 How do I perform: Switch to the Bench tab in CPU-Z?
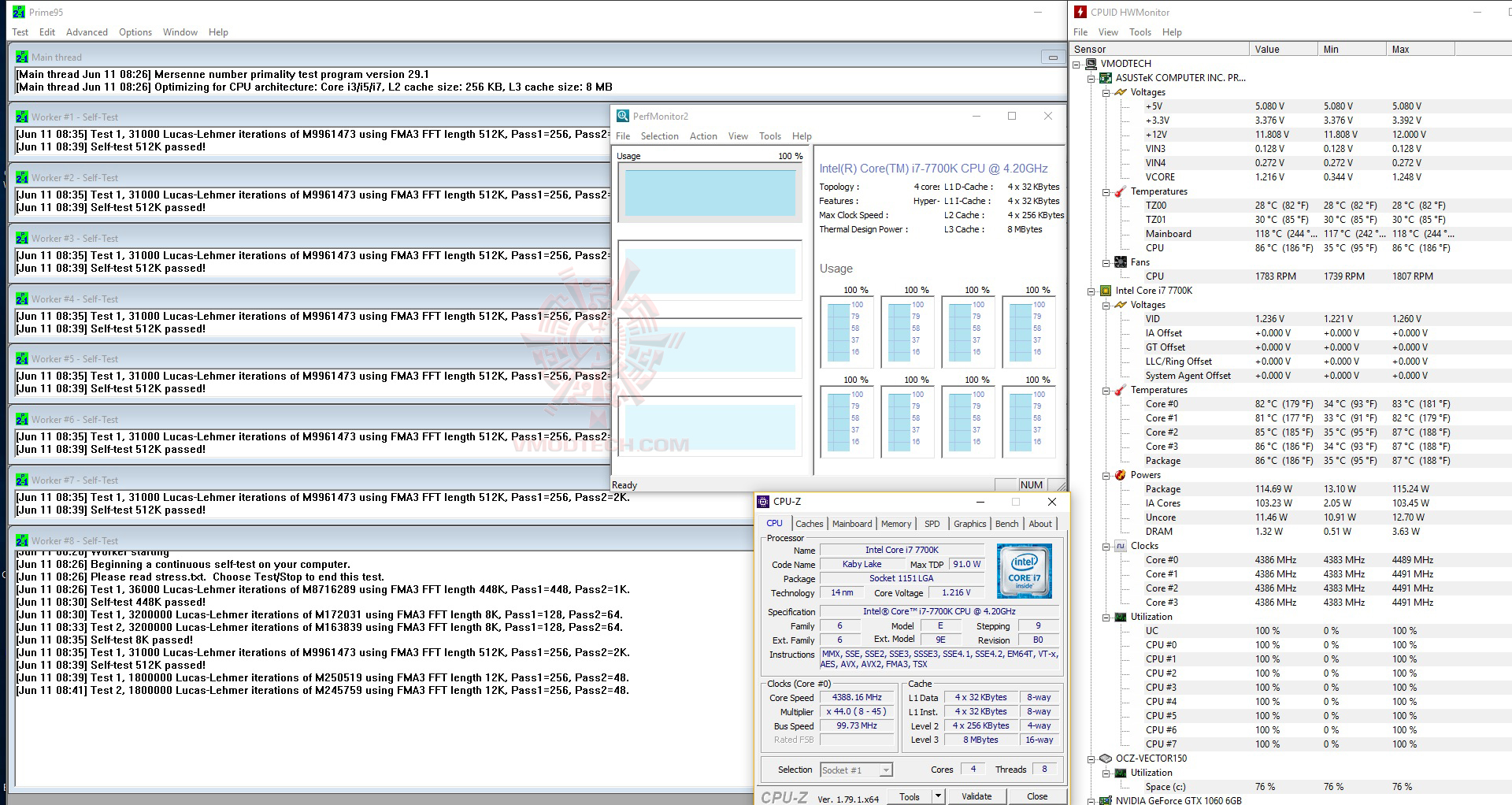coord(1006,524)
